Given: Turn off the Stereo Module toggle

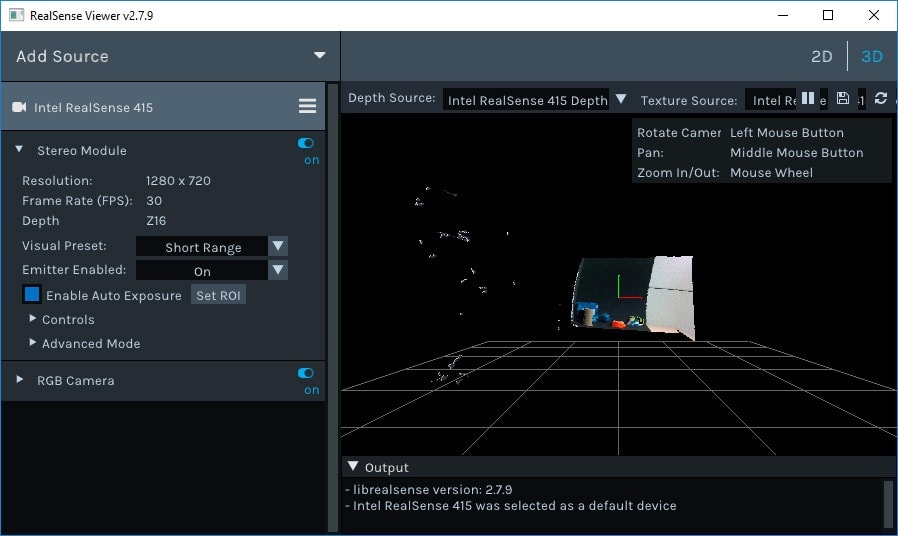Looking at the screenshot, I should coord(306,144).
